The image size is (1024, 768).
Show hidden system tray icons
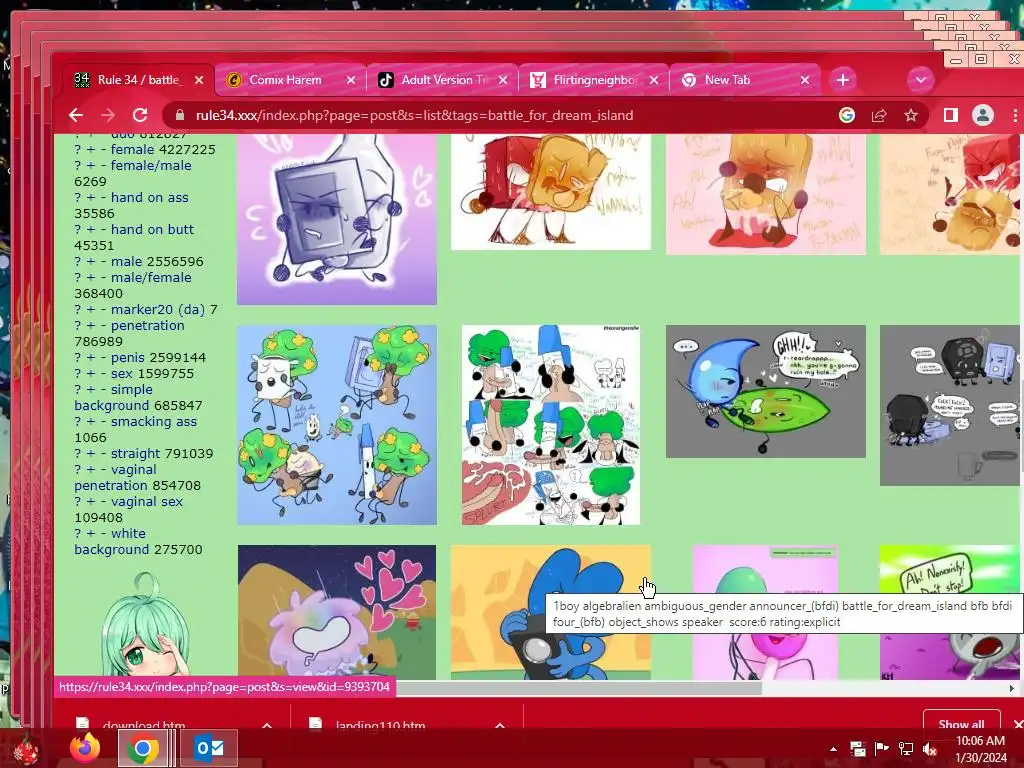[833, 749]
